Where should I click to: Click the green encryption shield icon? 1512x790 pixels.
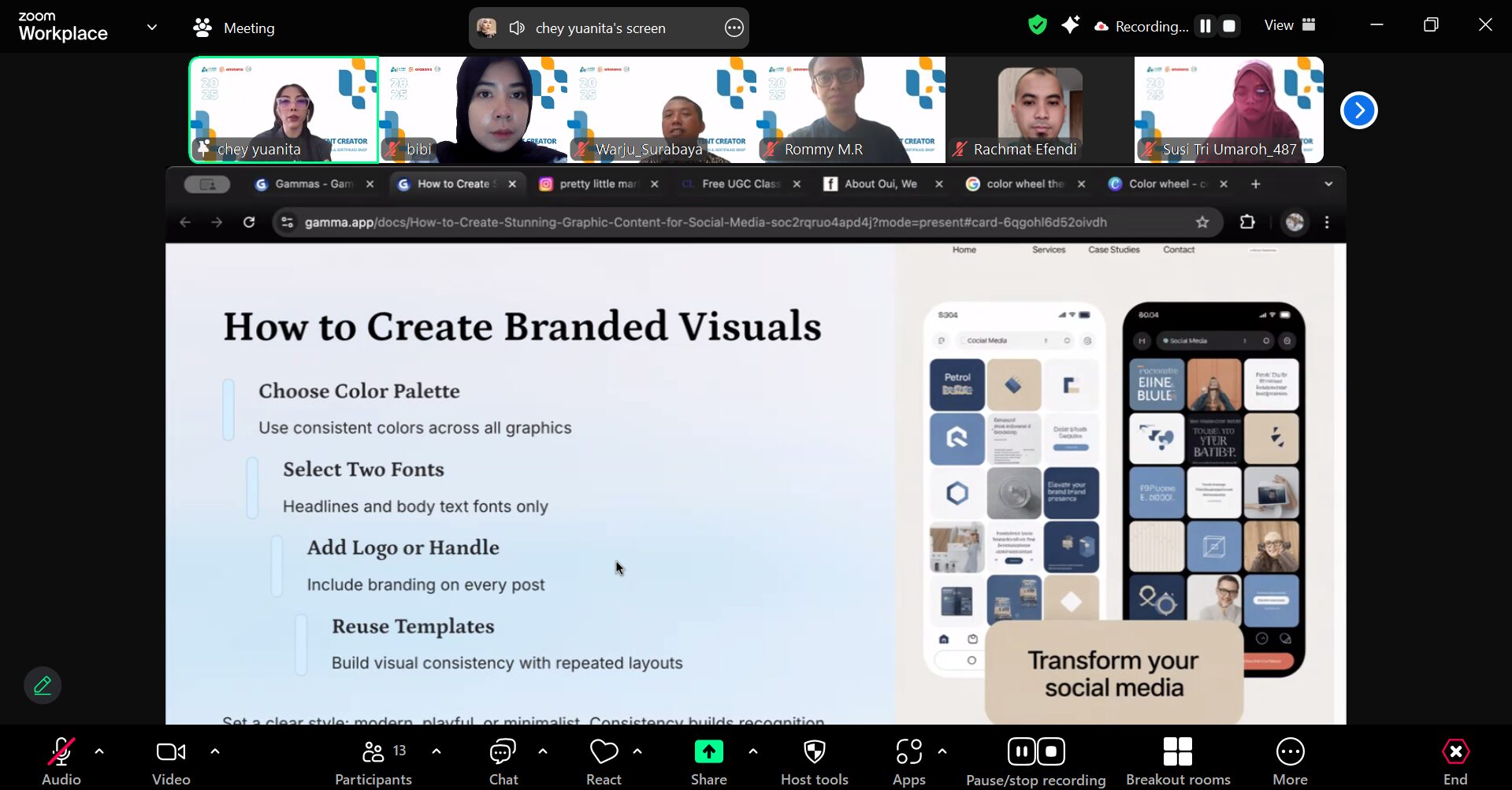pos(1038,26)
